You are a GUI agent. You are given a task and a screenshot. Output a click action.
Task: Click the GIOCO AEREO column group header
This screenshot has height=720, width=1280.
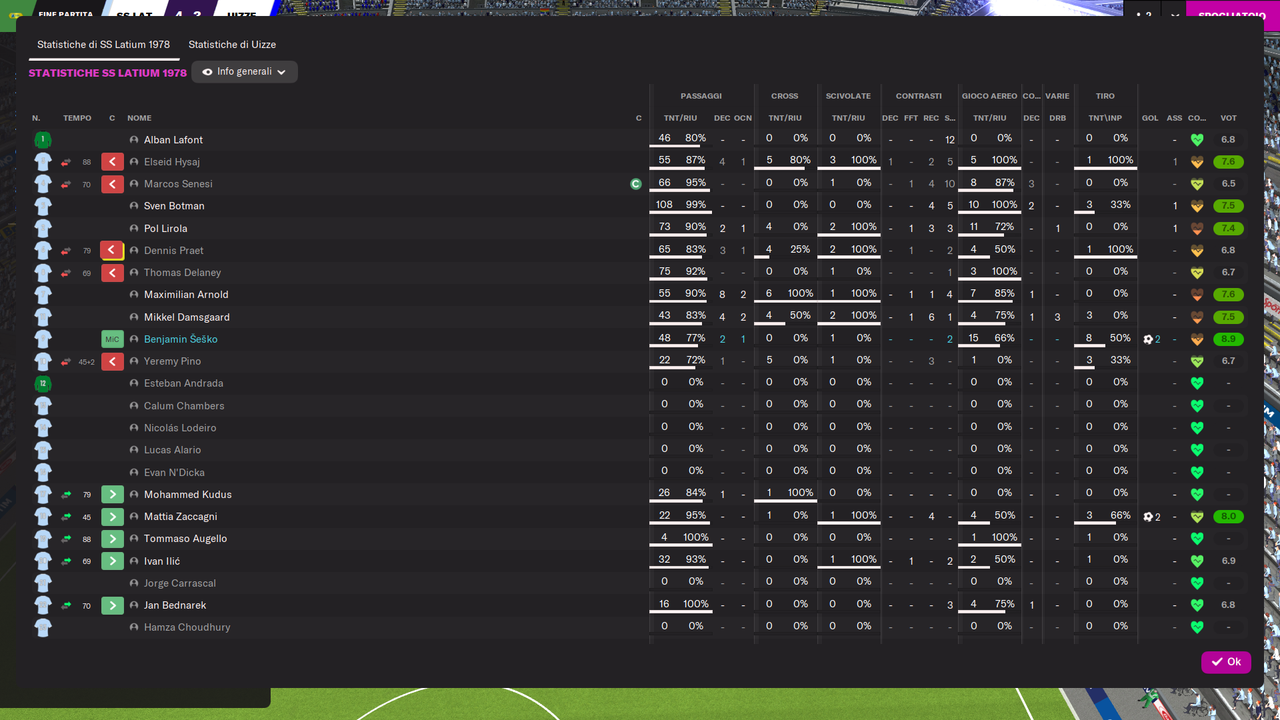coord(989,96)
